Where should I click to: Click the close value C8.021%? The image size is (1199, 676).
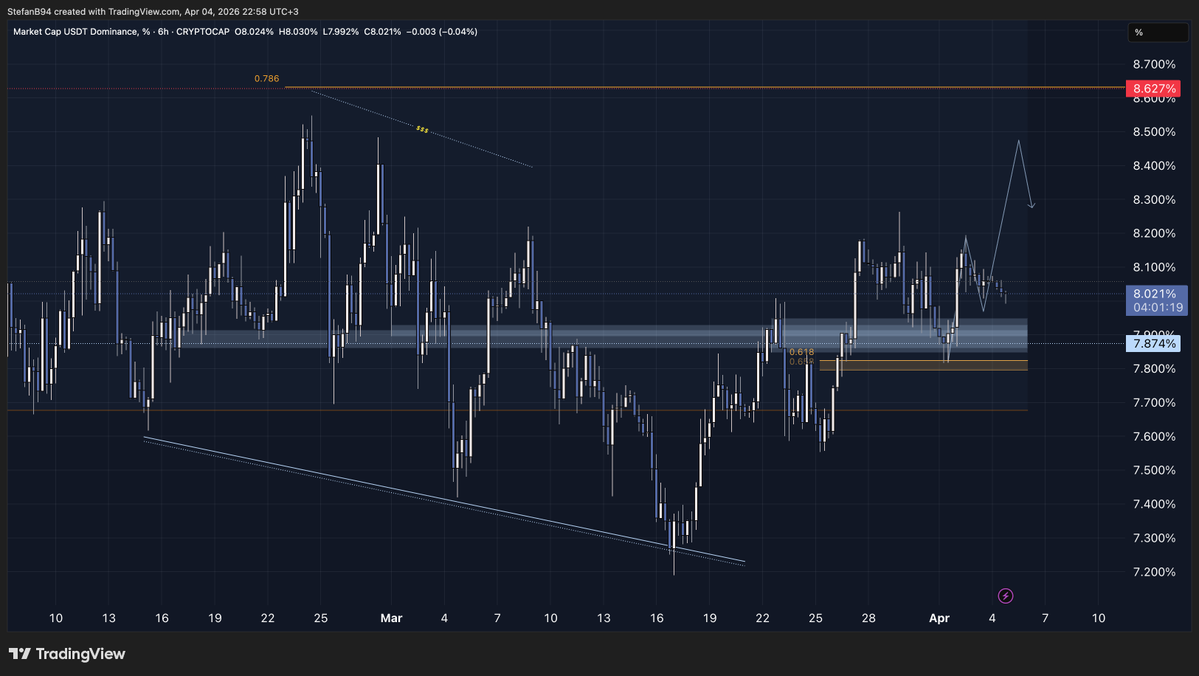coord(382,32)
